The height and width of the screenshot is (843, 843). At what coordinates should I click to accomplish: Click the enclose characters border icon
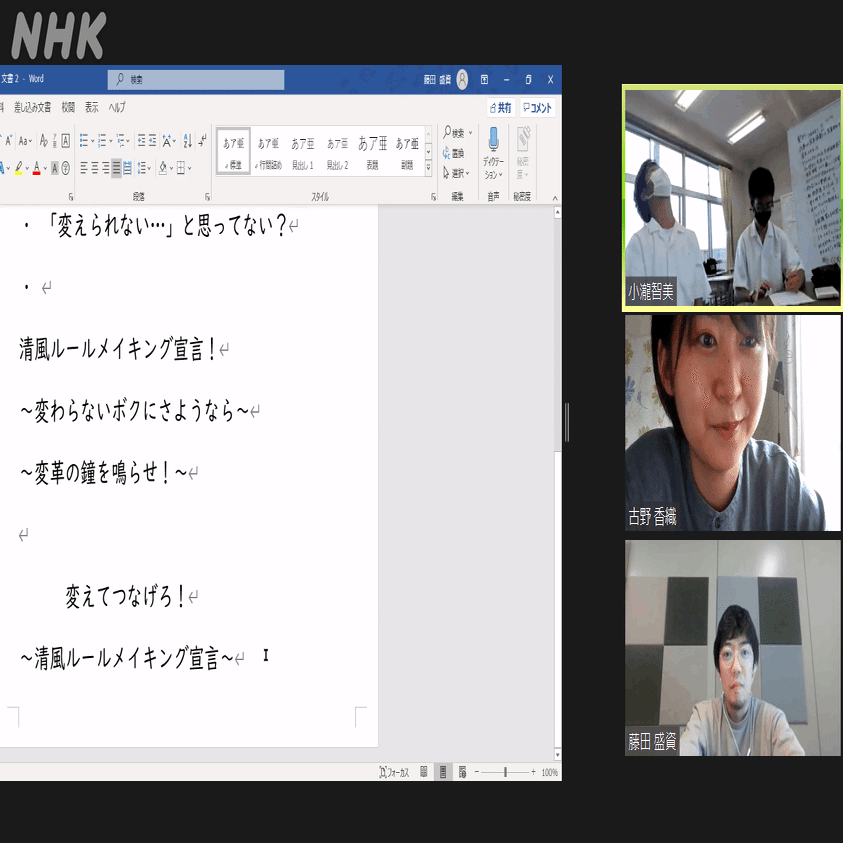pos(66,141)
